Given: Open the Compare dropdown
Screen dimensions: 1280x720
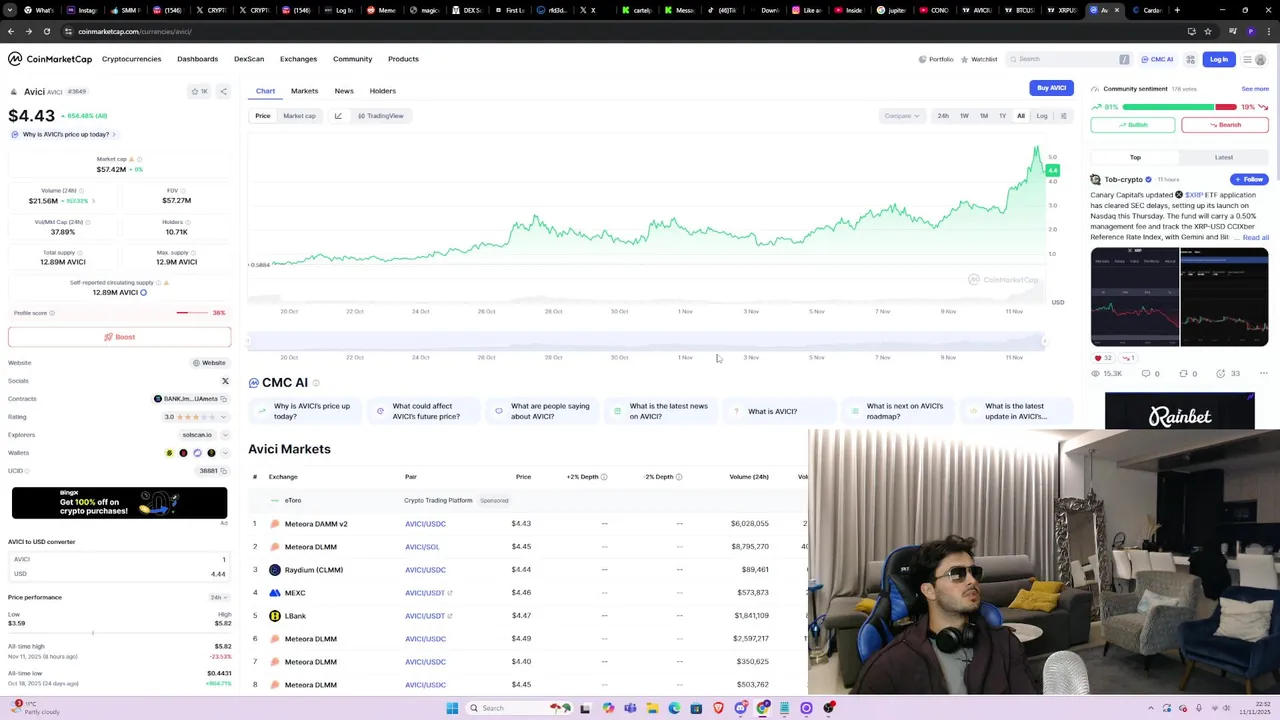Looking at the screenshot, I should pyautogui.click(x=901, y=116).
